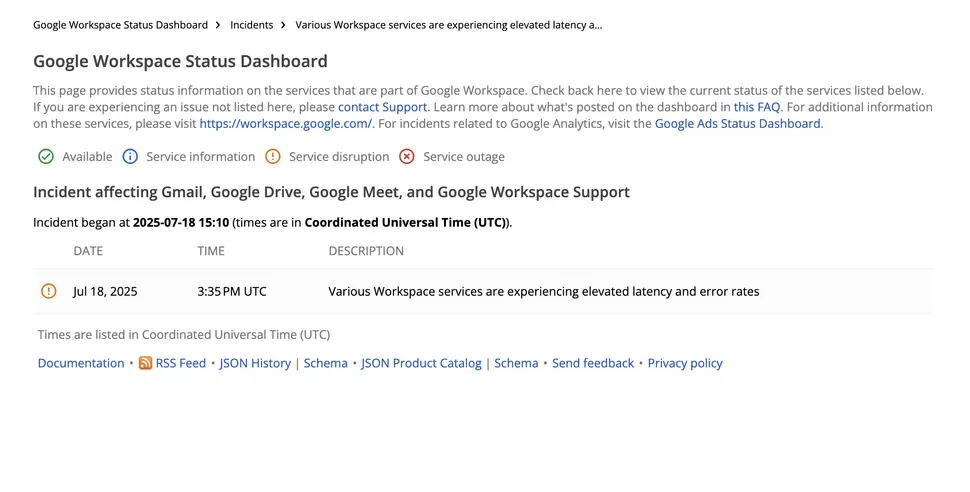Image resolution: width=970 pixels, height=492 pixels.
Task: Click the DATE column header
Action: click(88, 251)
